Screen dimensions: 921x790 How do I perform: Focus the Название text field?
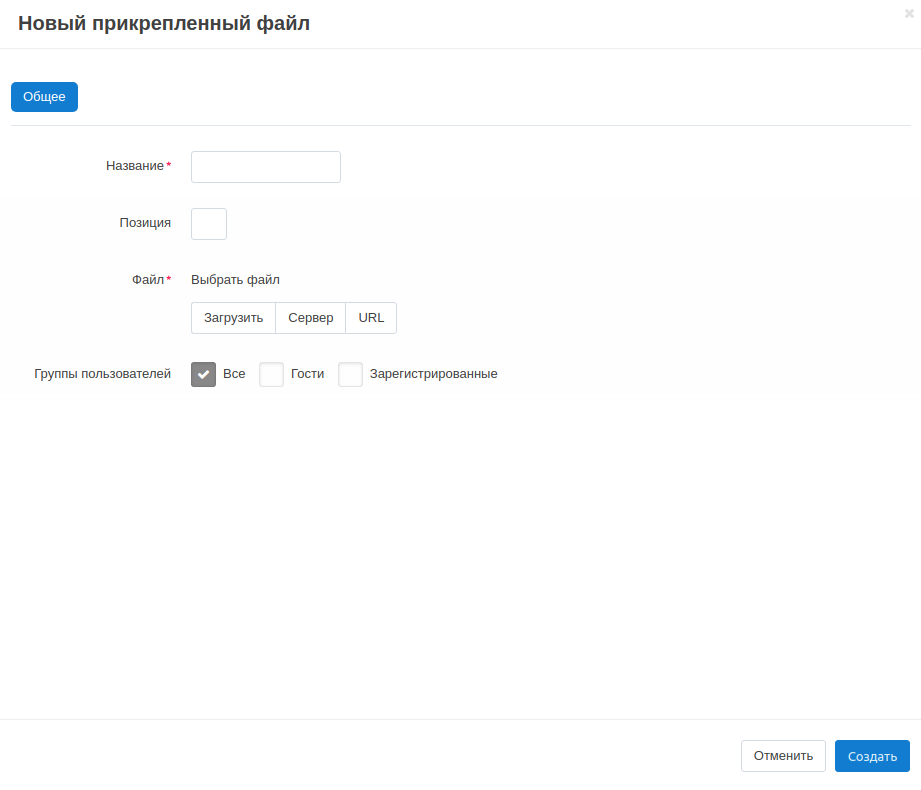tap(265, 167)
